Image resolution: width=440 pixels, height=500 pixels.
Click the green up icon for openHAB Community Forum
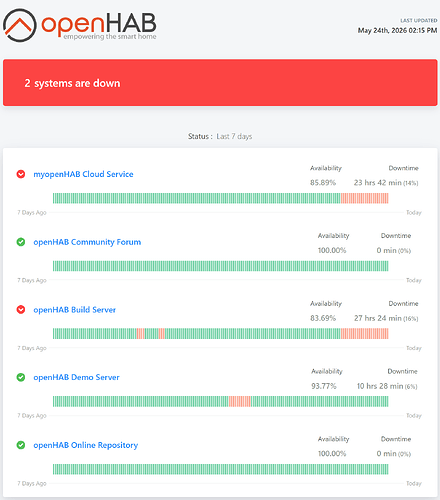coord(21,242)
